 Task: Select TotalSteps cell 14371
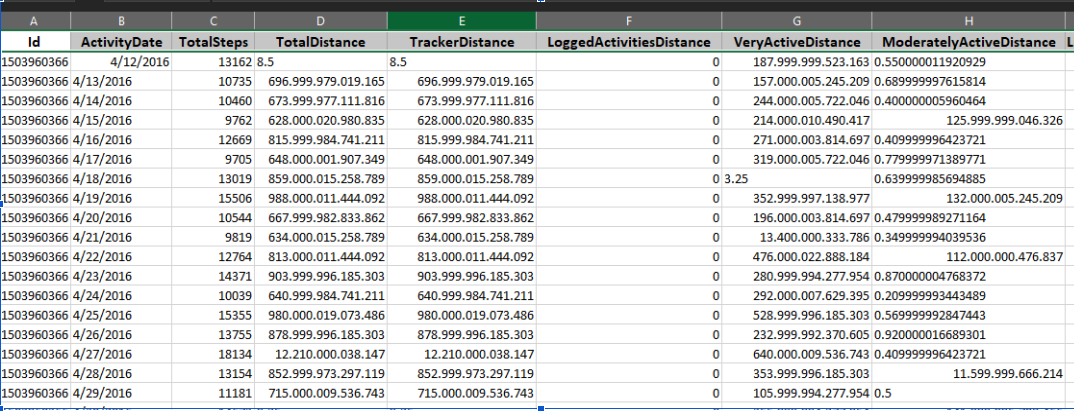(x=213, y=276)
